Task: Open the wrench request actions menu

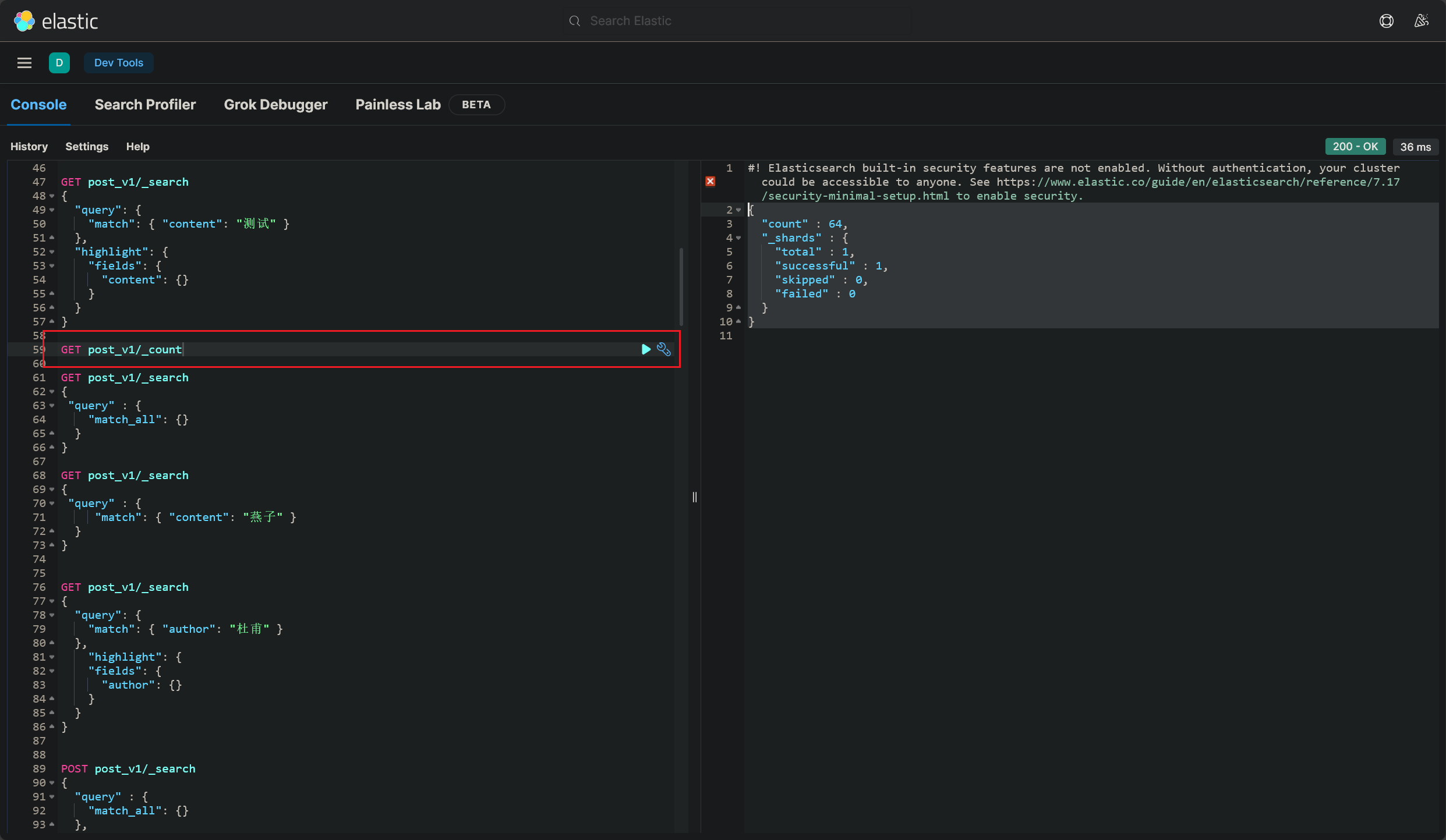Action: (x=664, y=349)
